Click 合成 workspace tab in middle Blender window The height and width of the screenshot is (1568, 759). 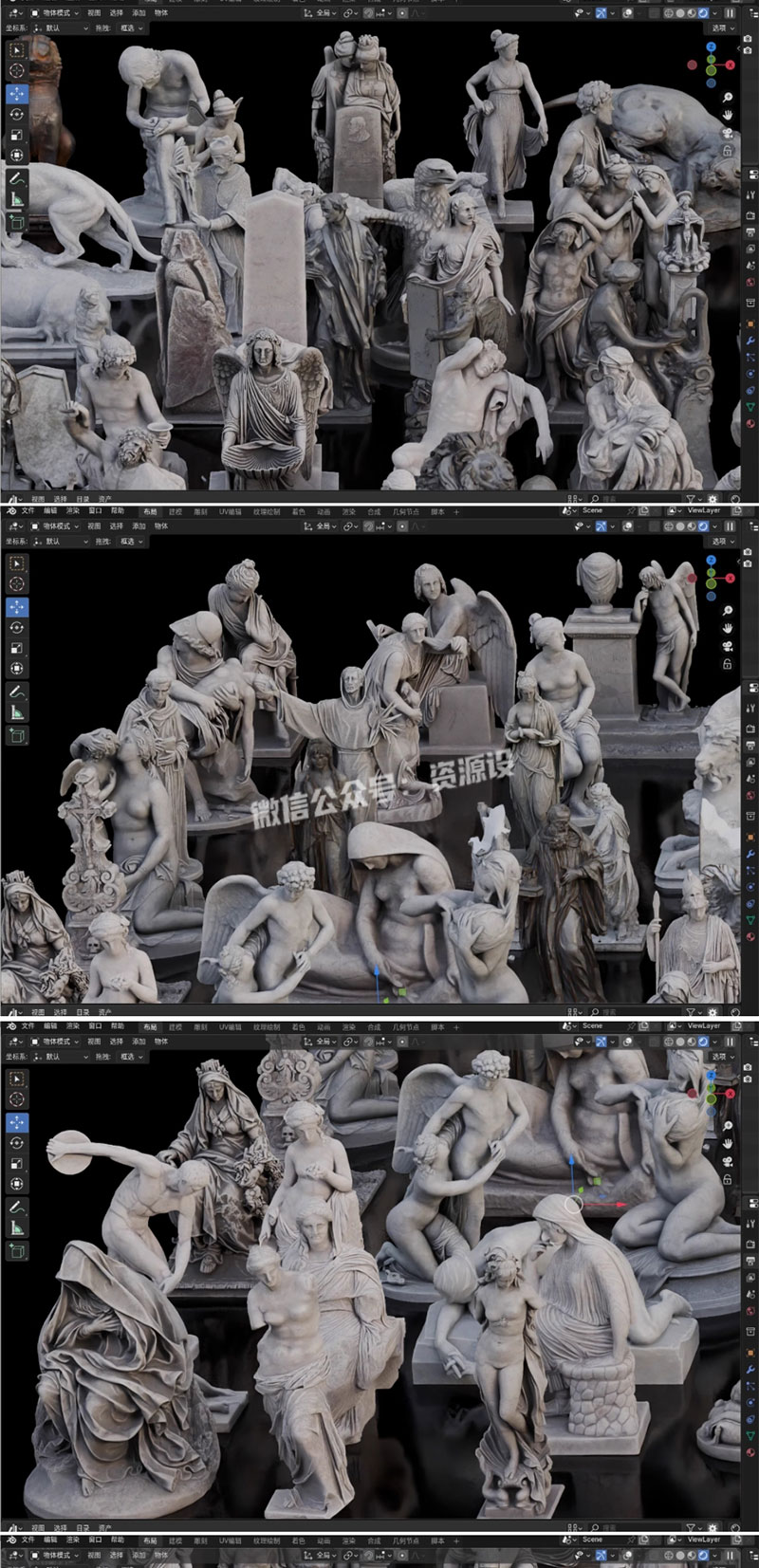click(374, 510)
